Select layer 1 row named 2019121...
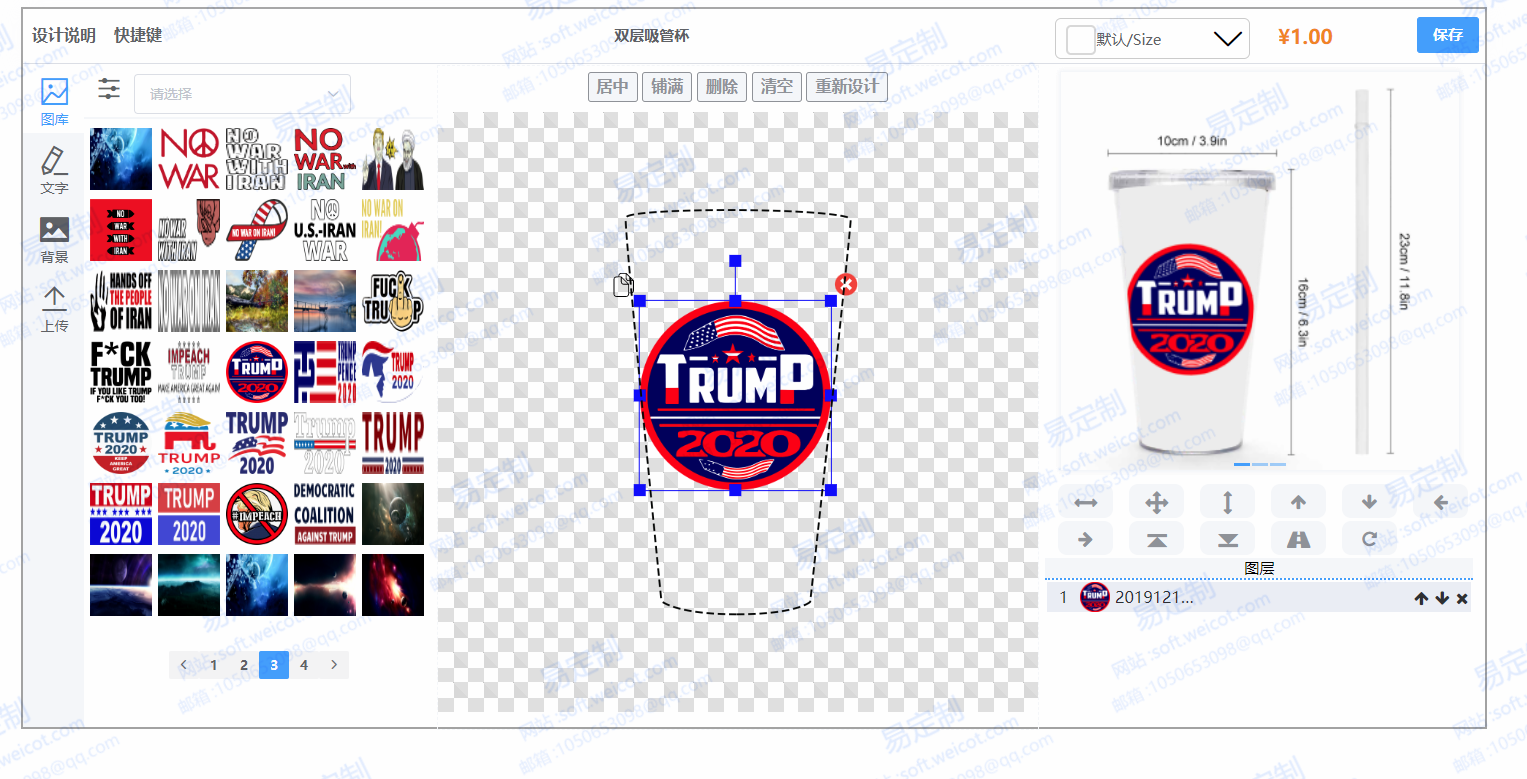Image resolution: width=1527 pixels, height=779 pixels. point(1258,597)
